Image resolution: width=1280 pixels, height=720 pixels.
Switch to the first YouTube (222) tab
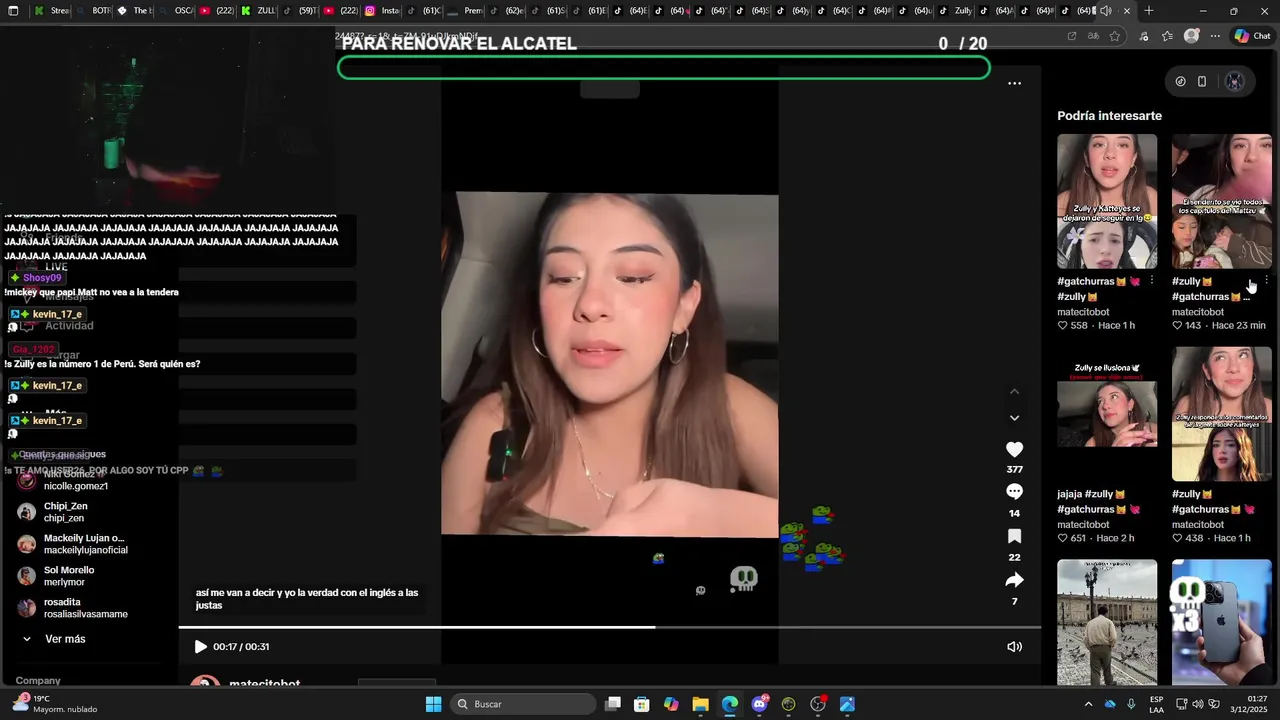pyautogui.click(x=217, y=11)
